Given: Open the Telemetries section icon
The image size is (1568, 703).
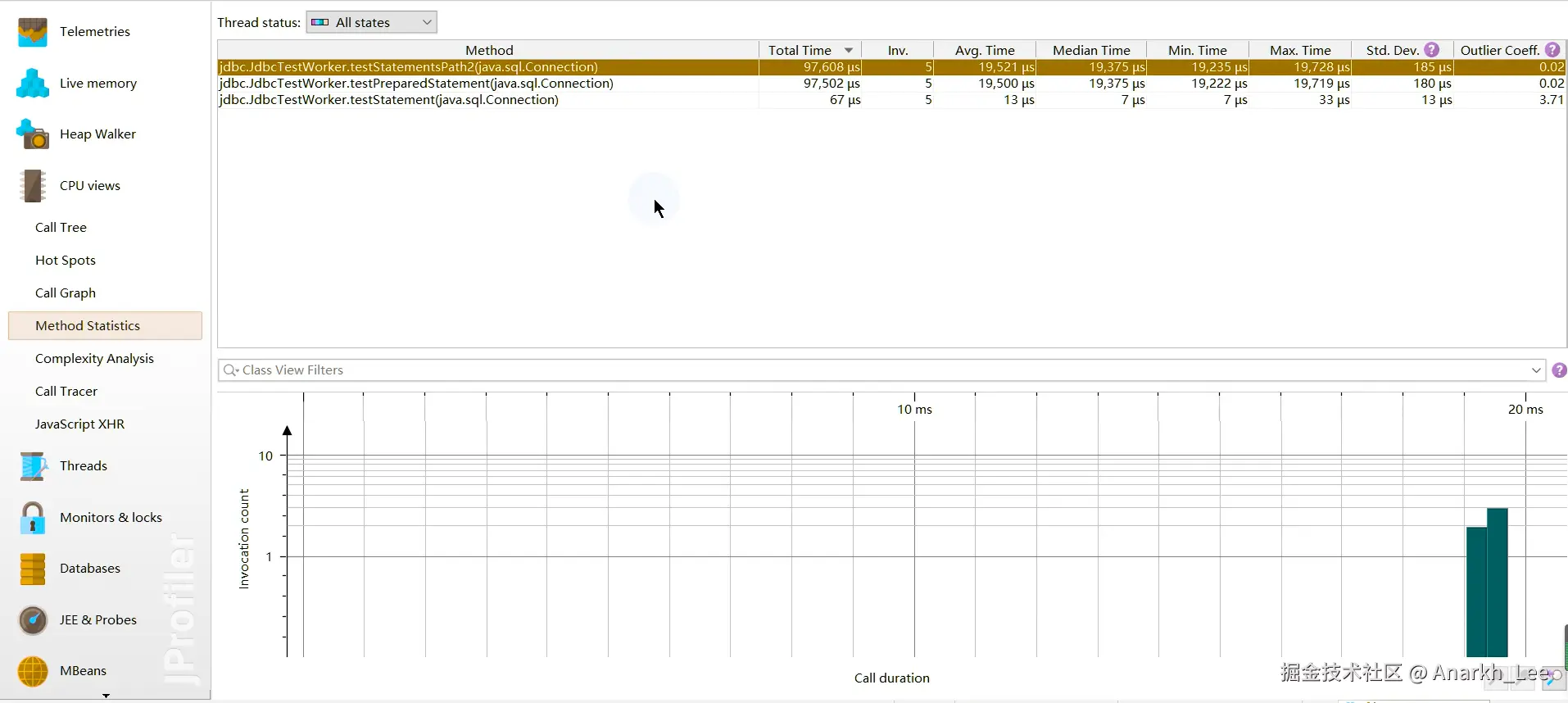Looking at the screenshot, I should (x=33, y=32).
